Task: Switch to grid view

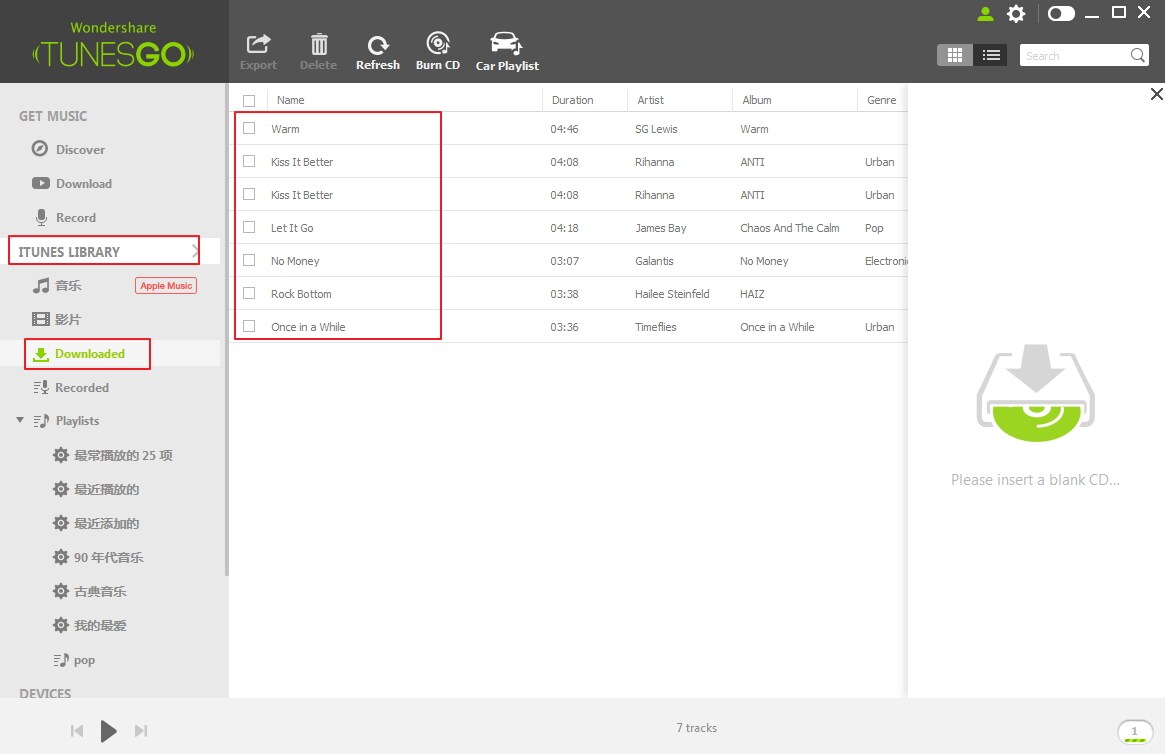Action: tap(955, 55)
